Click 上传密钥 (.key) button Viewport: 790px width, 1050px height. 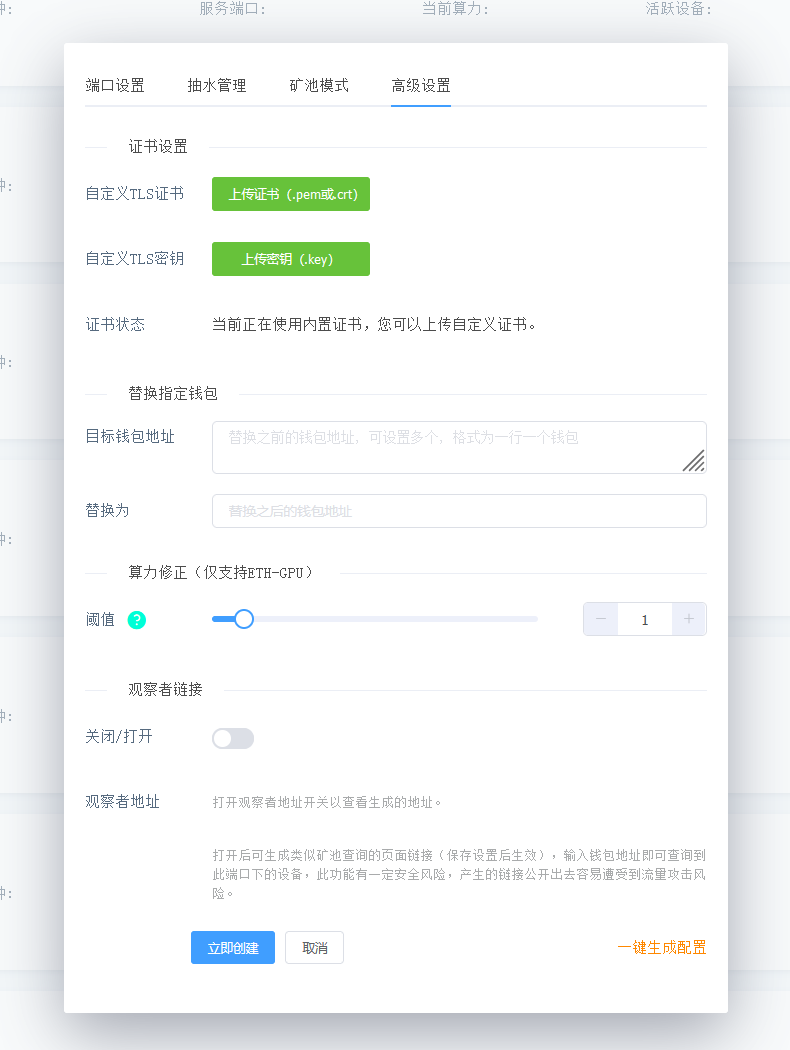pos(291,259)
